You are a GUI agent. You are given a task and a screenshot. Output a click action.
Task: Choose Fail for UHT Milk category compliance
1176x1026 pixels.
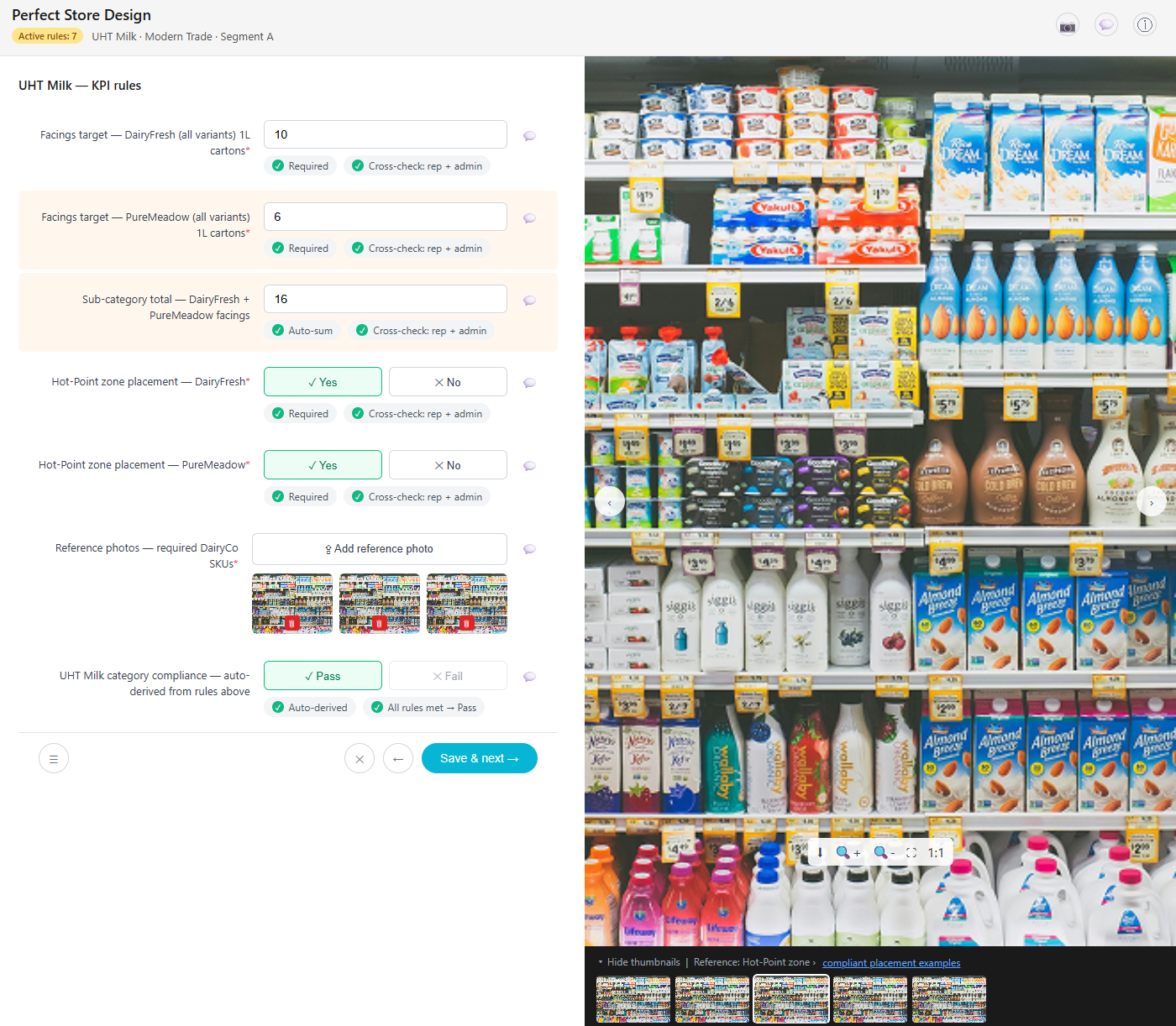tap(448, 676)
